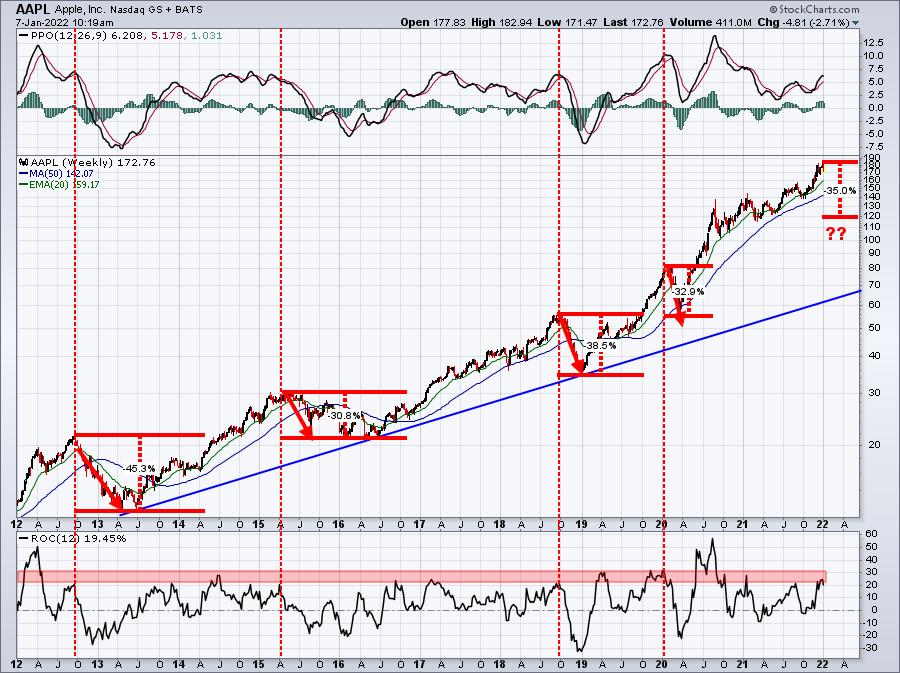Click the -45.3% drawdown label
Viewport: 900px width, 673px height.
pos(139,468)
